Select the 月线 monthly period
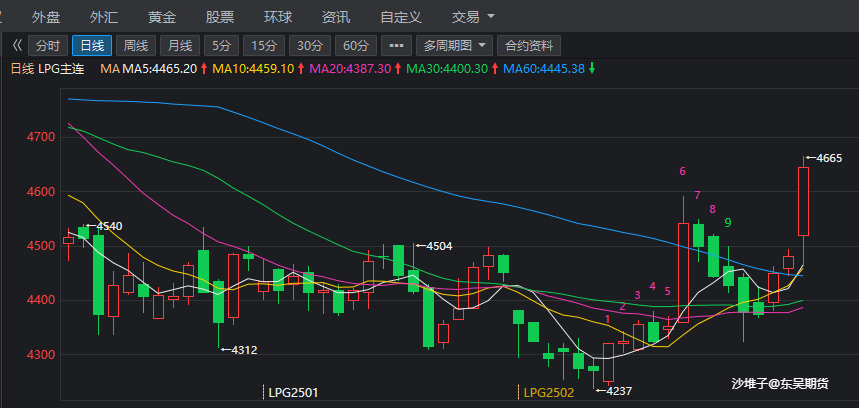859x408 pixels. click(x=180, y=45)
